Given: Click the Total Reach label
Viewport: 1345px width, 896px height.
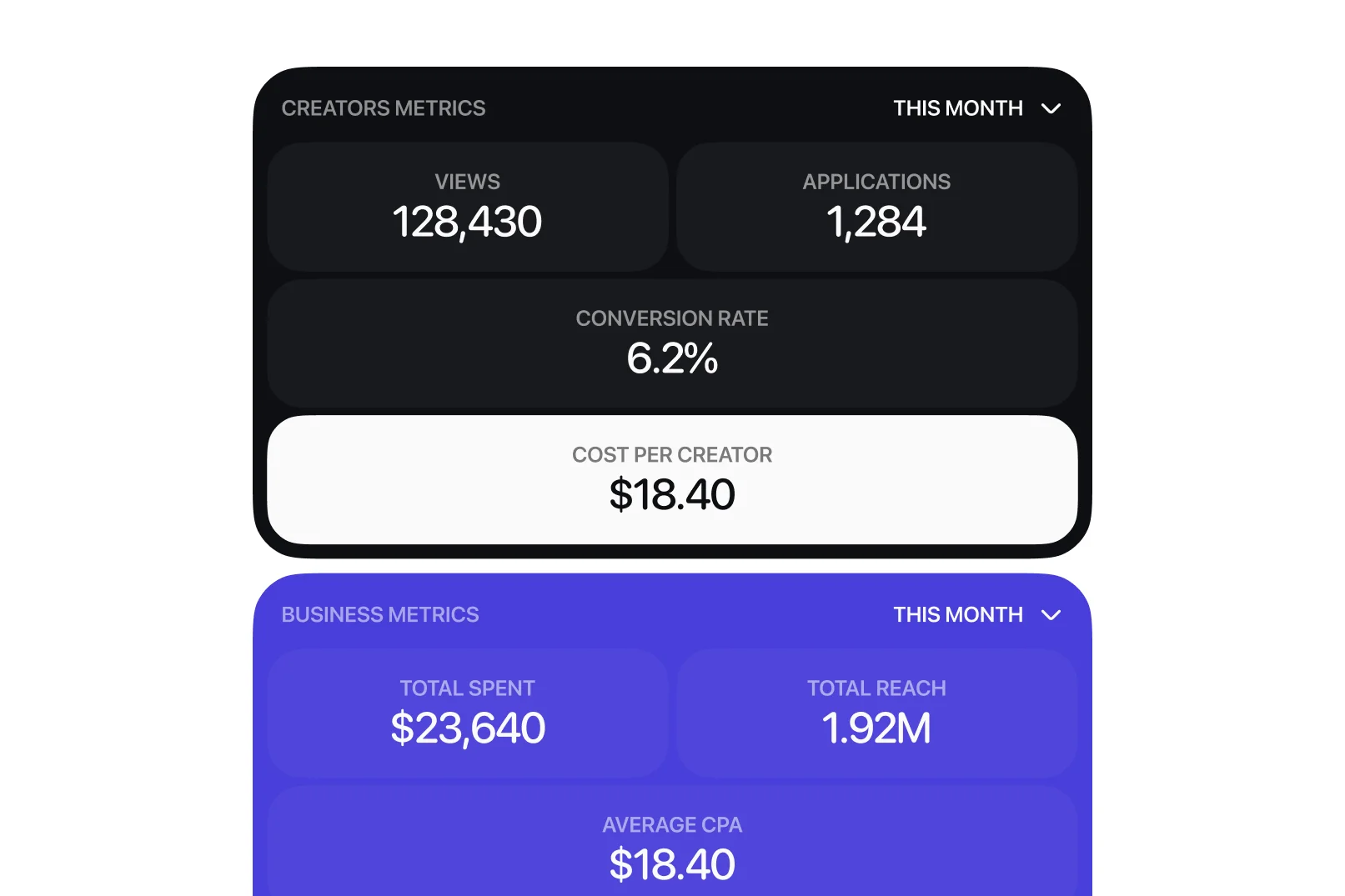Looking at the screenshot, I should (876, 688).
